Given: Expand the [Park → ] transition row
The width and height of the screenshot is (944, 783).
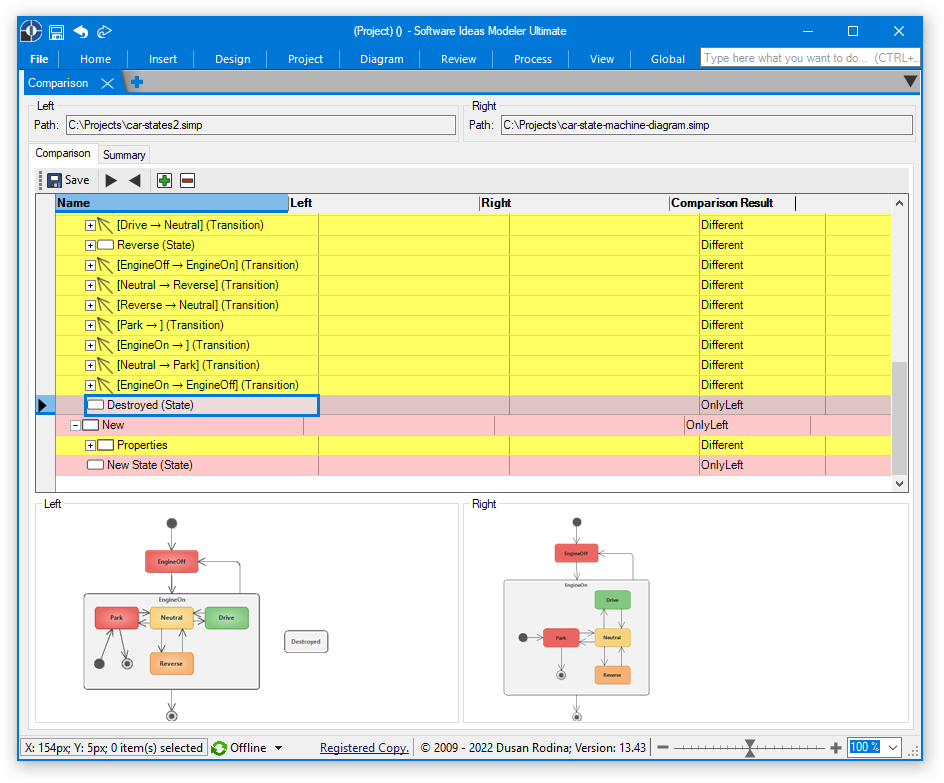Looking at the screenshot, I should [x=90, y=326].
